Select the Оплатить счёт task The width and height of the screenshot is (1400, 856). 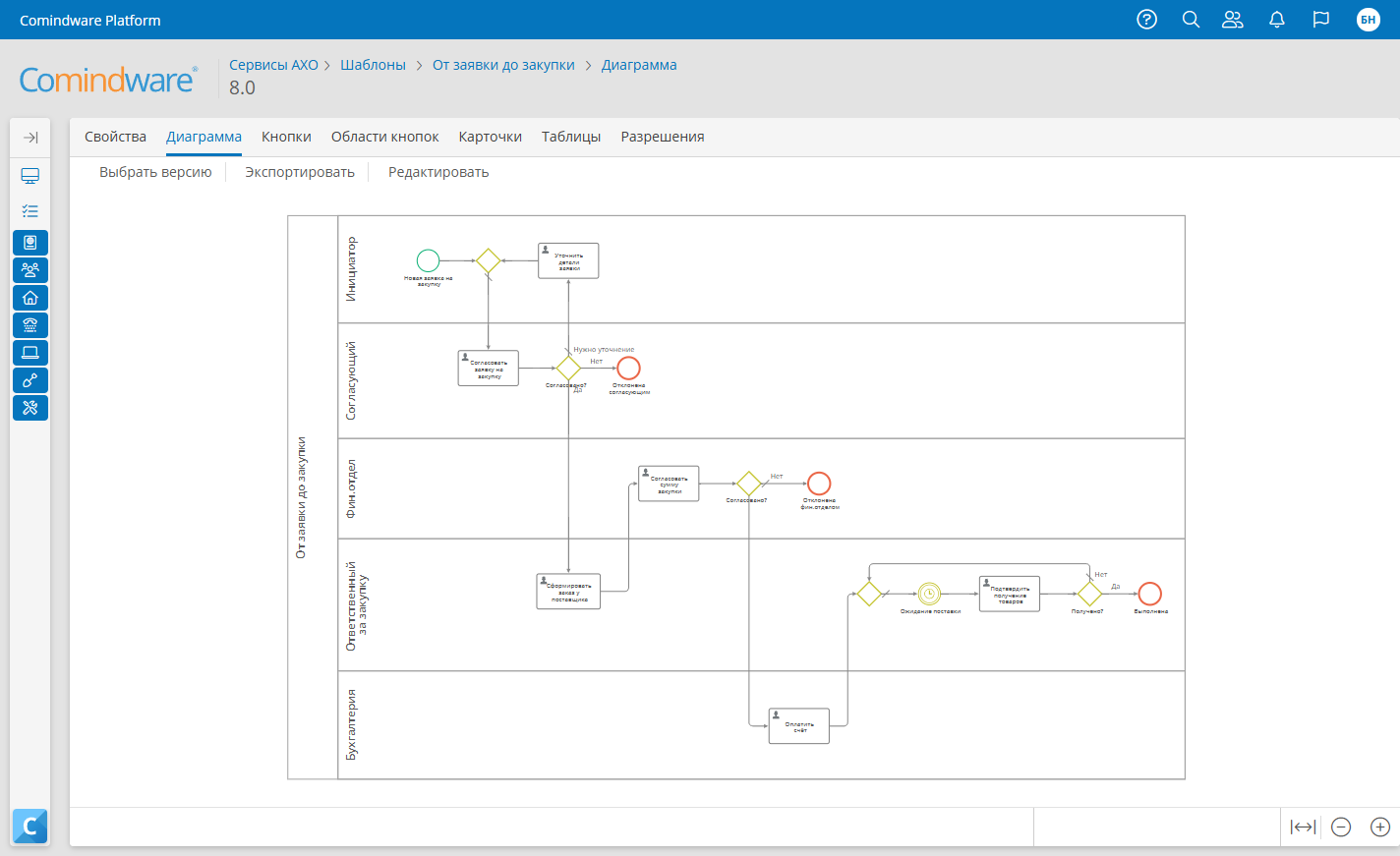point(799,726)
